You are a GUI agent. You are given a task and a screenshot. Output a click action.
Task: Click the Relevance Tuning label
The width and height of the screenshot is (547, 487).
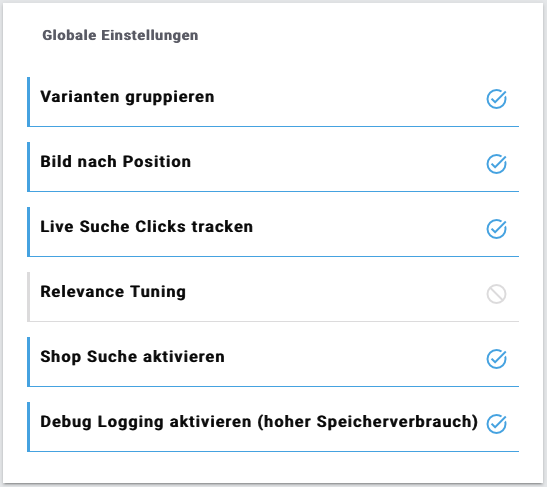pyautogui.click(x=113, y=292)
